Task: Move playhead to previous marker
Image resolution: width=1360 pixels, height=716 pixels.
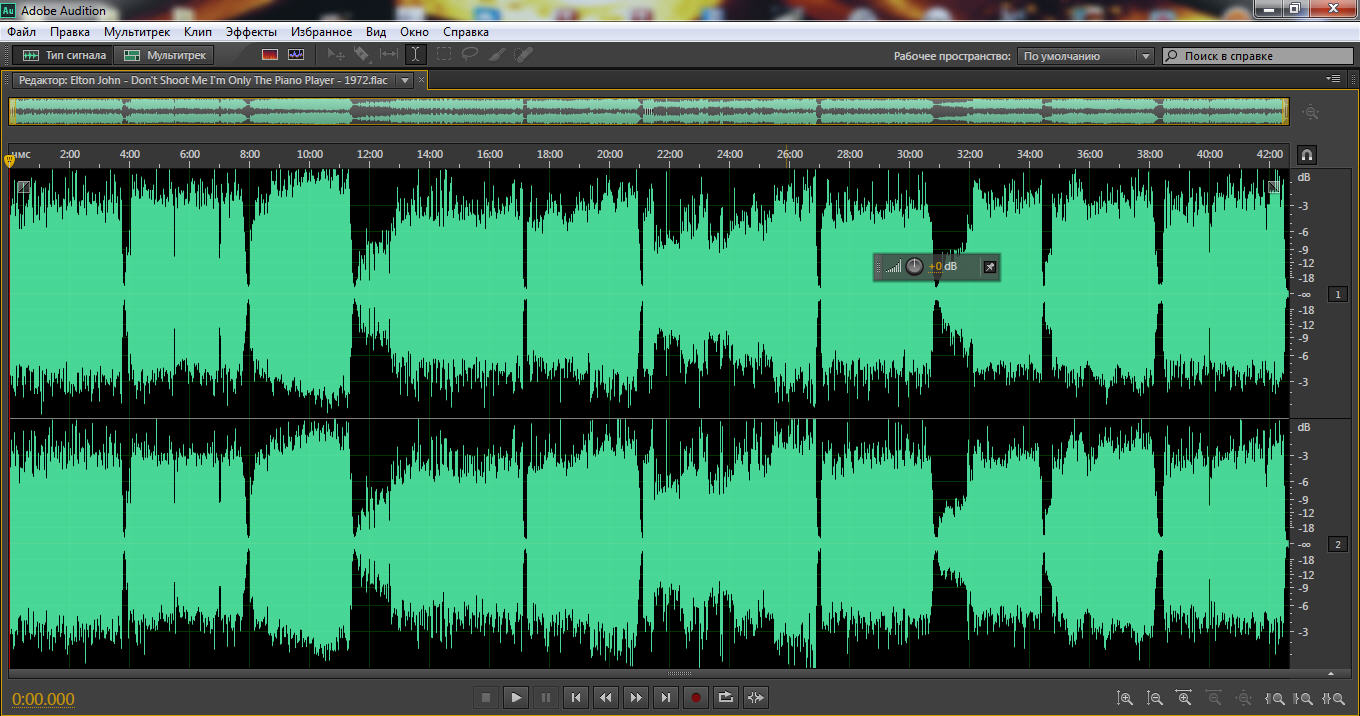Action: tap(576, 697)
